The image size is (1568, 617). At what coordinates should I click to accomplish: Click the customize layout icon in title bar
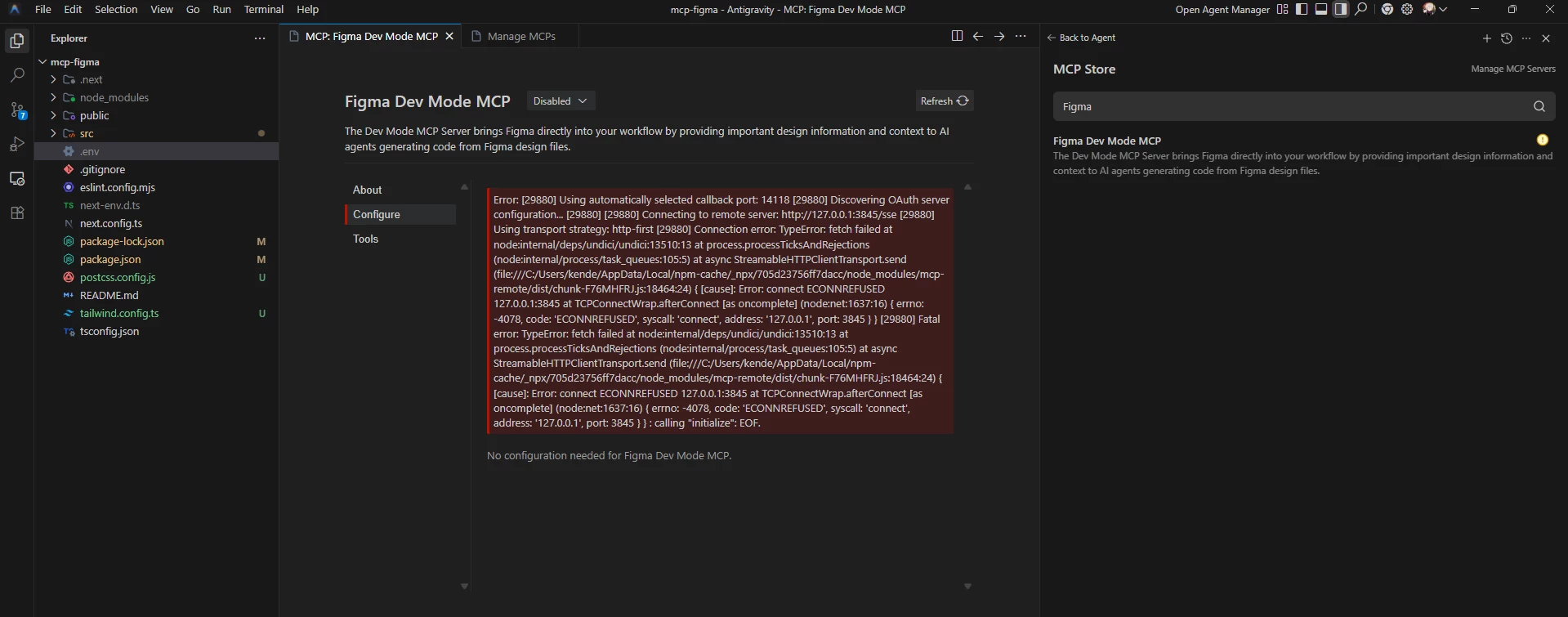pos(1283,10)
